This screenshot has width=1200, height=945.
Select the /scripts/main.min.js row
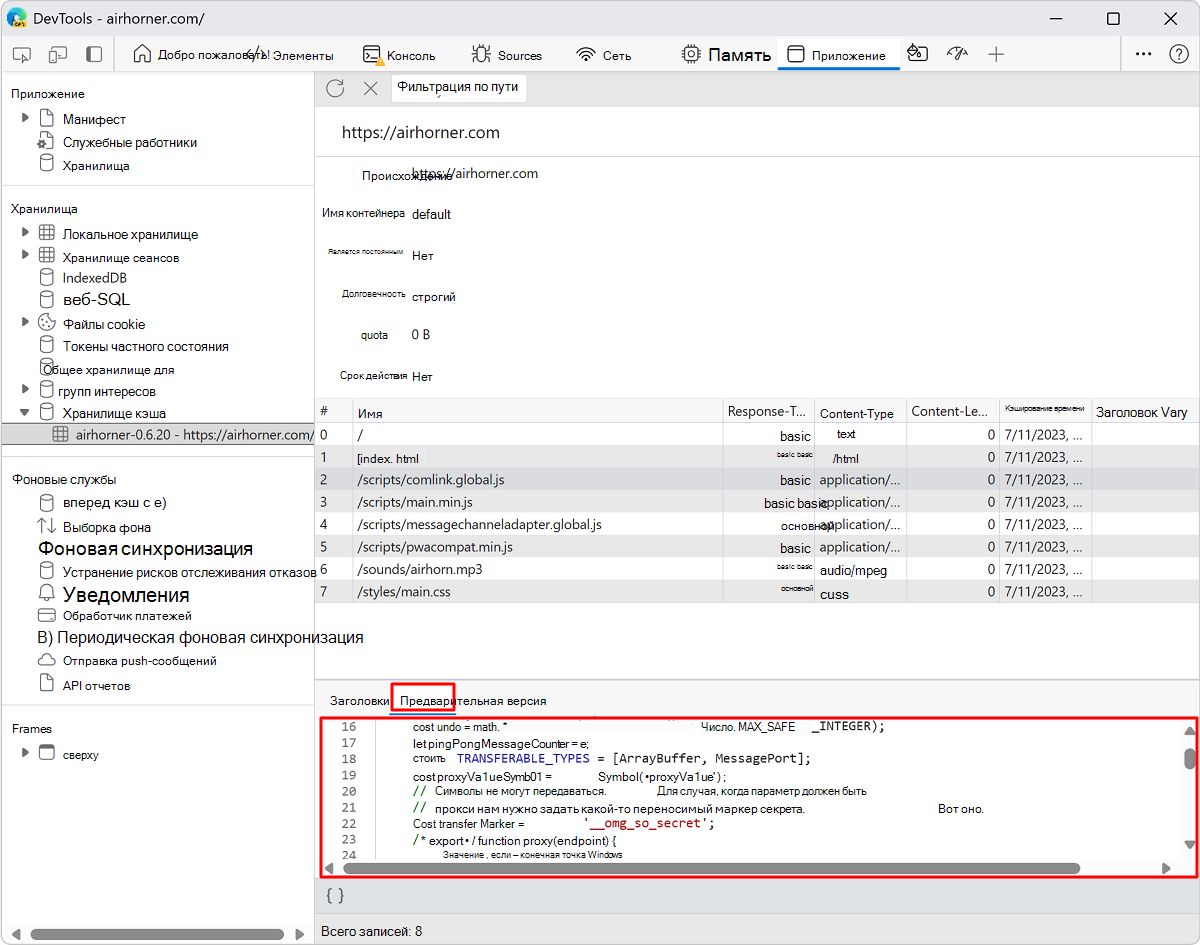click(x=757, y=502)
